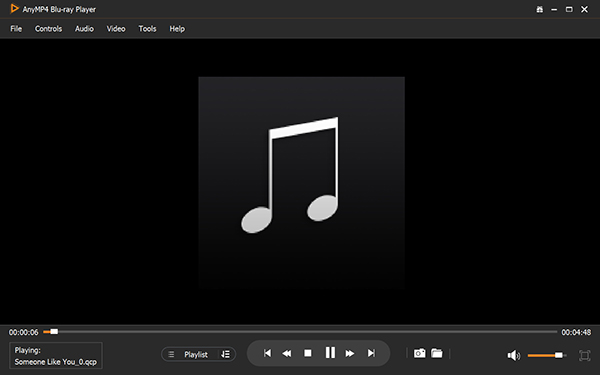
Task: Toggle fullscreen mode icon
Action: (x=584, y=355)
